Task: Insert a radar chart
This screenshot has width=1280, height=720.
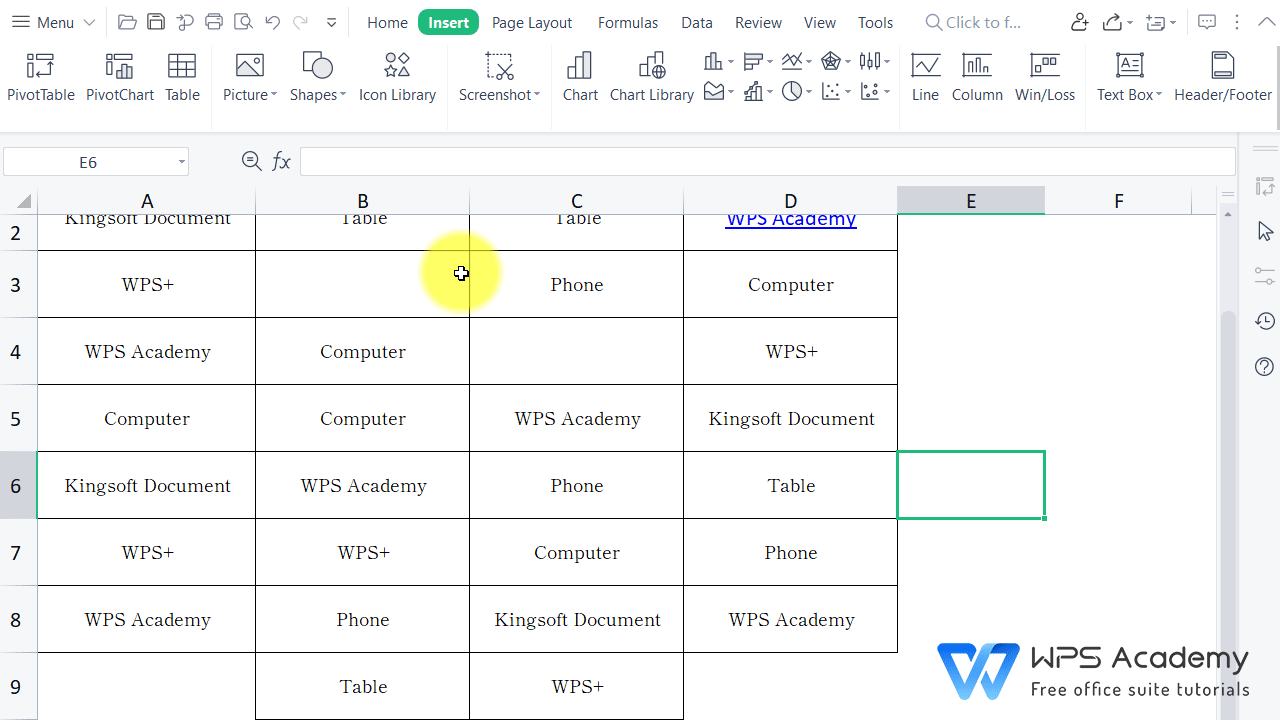Action: pos(830,62)
